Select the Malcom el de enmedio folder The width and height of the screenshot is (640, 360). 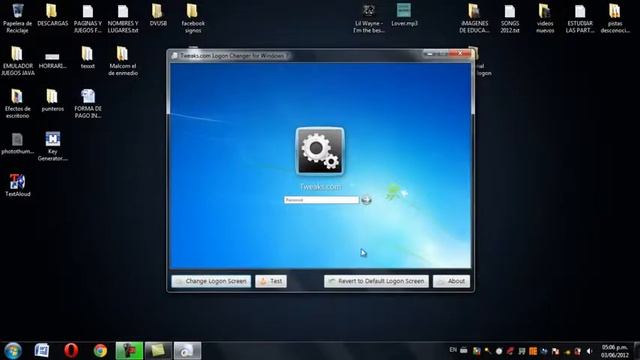(123, 61)
